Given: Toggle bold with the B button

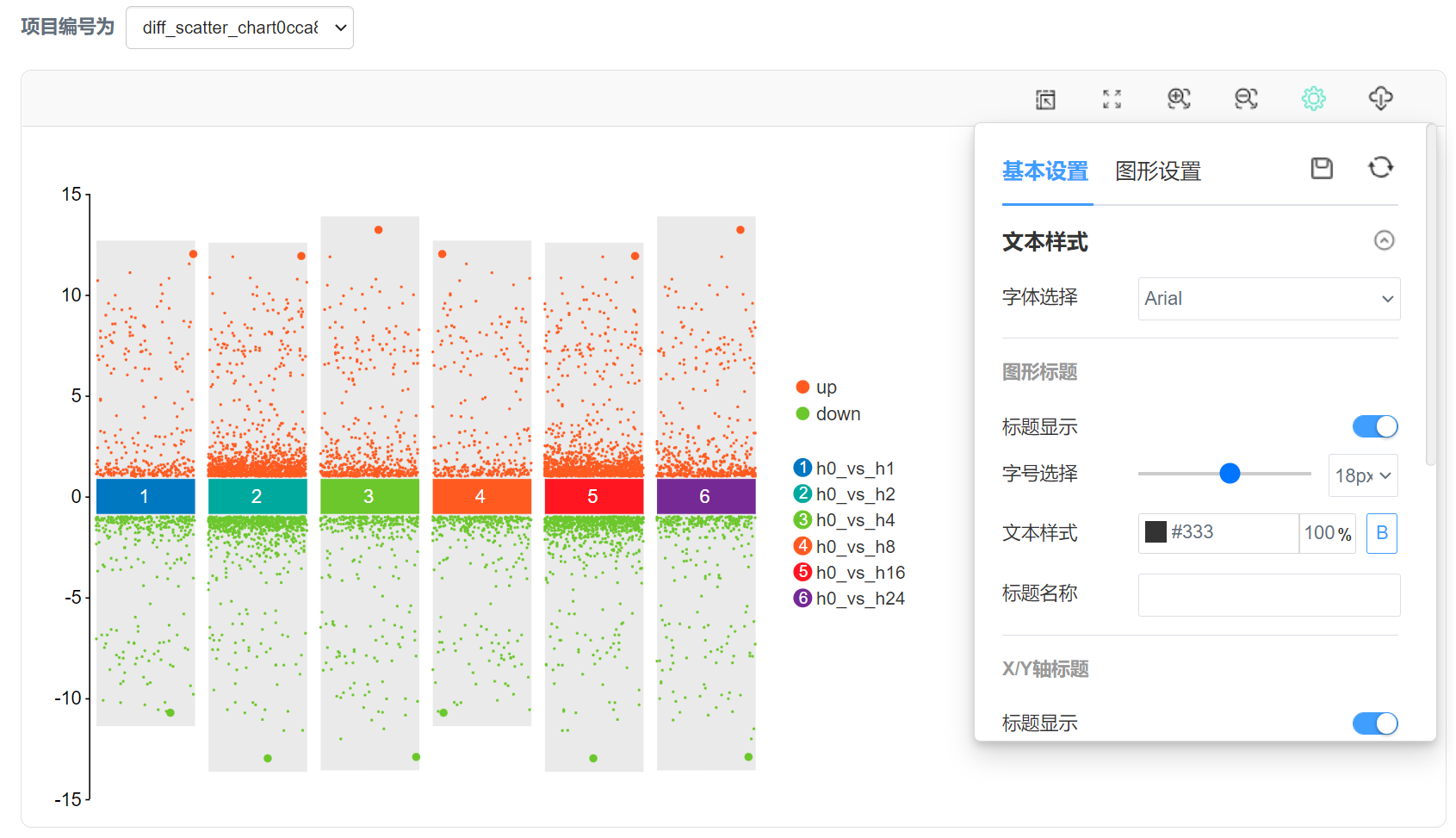Looking at the screenshot, I should [1382, 533].
